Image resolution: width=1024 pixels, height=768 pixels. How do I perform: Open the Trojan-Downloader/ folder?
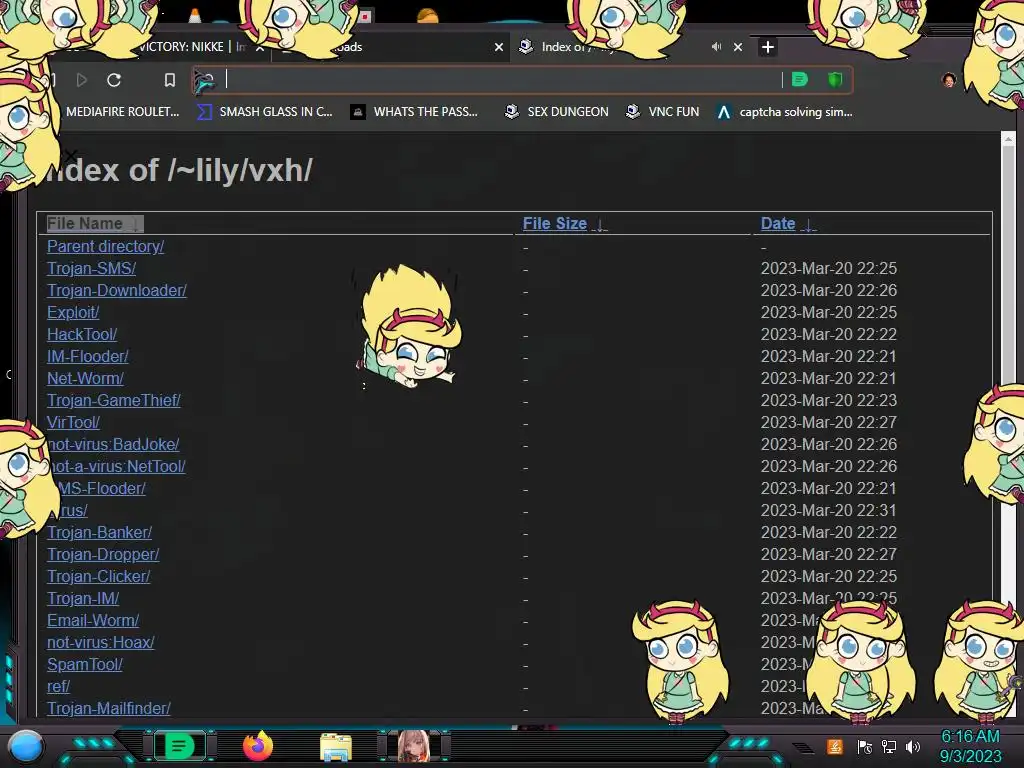(x=117, y=291)
